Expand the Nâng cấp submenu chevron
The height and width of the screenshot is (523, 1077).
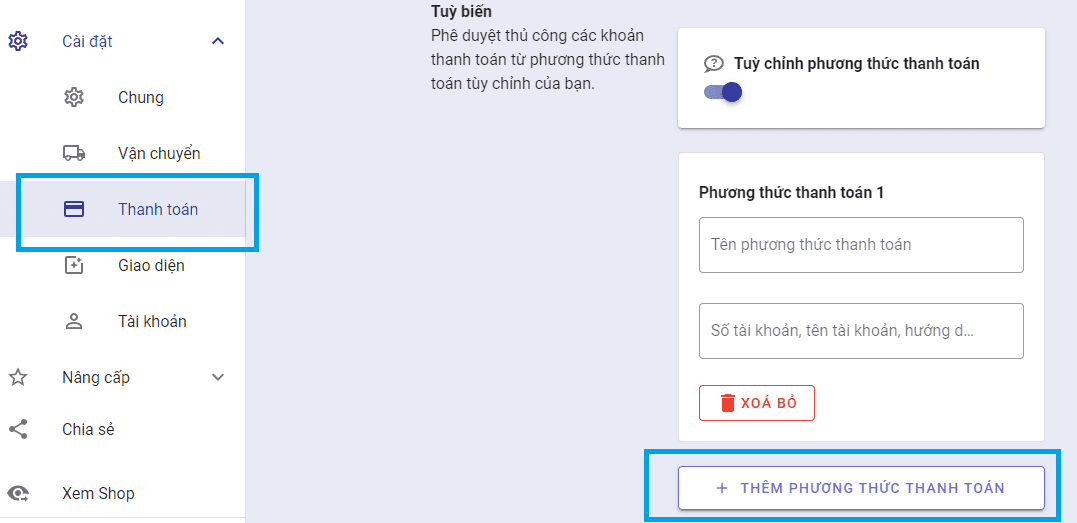click(x=218, y=378)
